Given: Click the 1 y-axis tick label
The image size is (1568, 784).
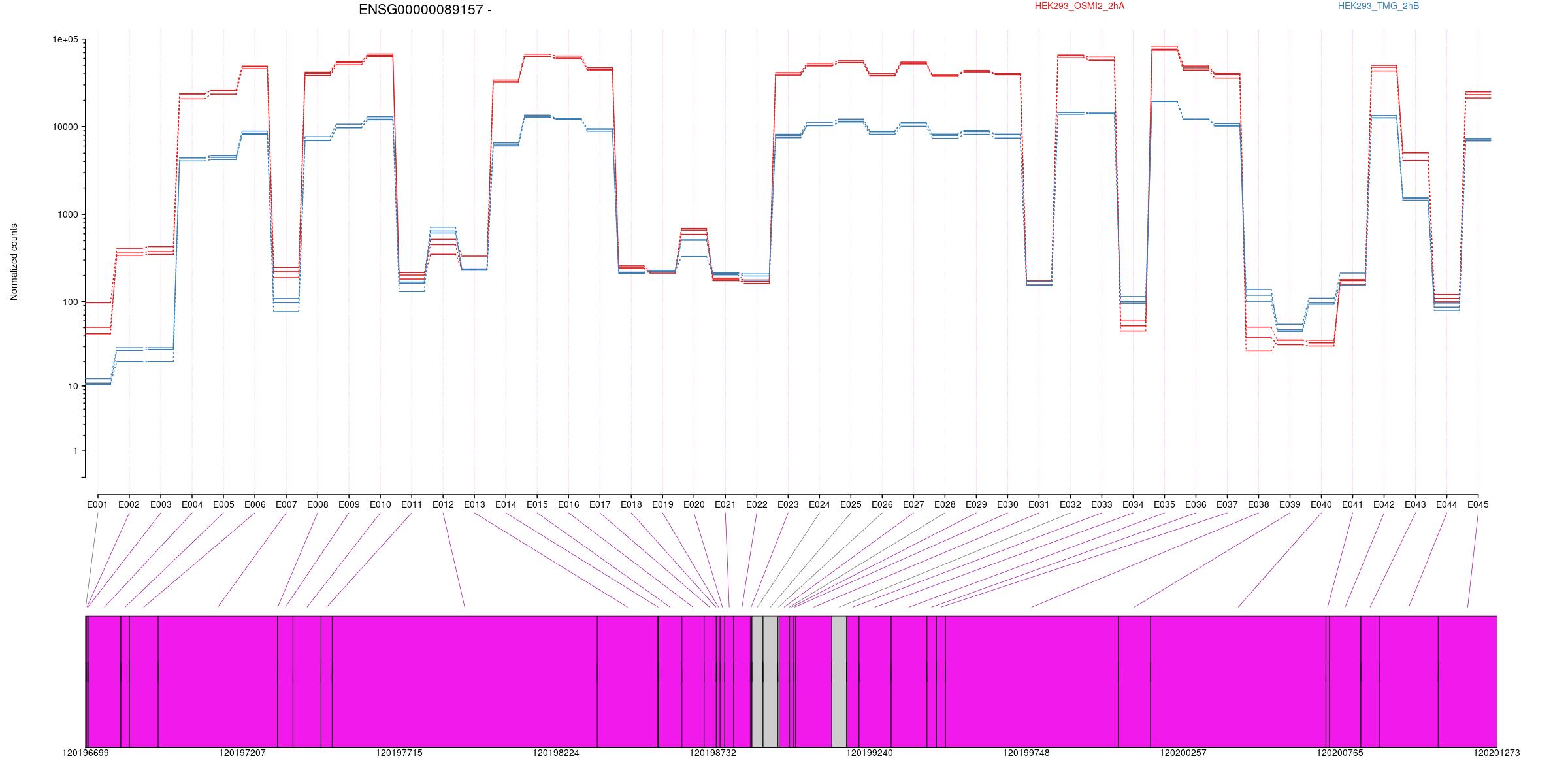Looking at the screenshot, I should [x=76, y=451].
